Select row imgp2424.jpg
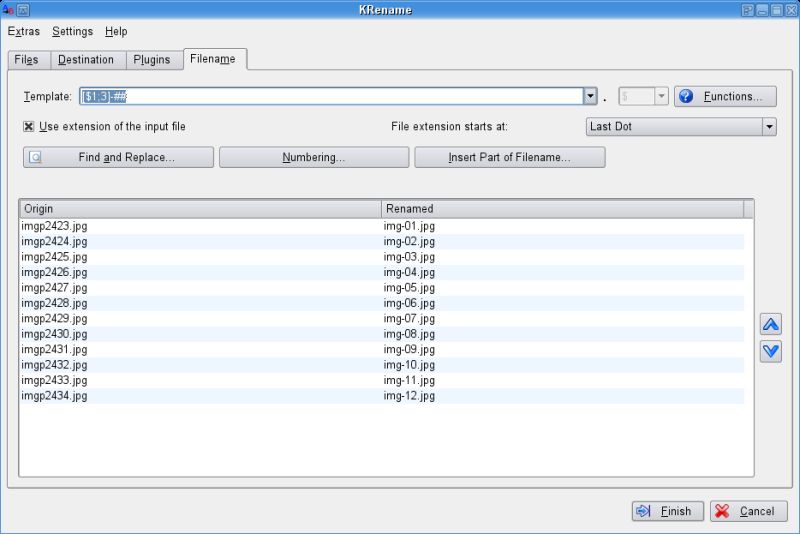This screenshot has width=800, height=534. click(382, 241)
